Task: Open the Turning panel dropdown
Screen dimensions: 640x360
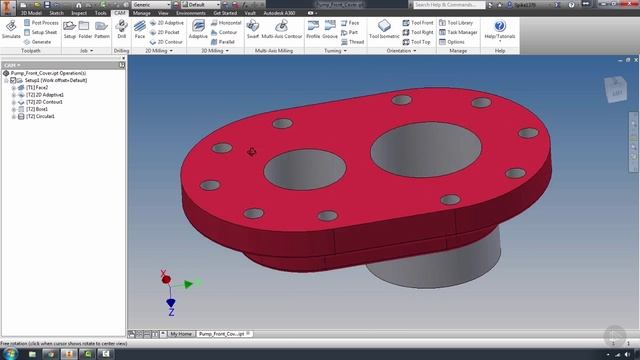Action: [x=336, y=51]
